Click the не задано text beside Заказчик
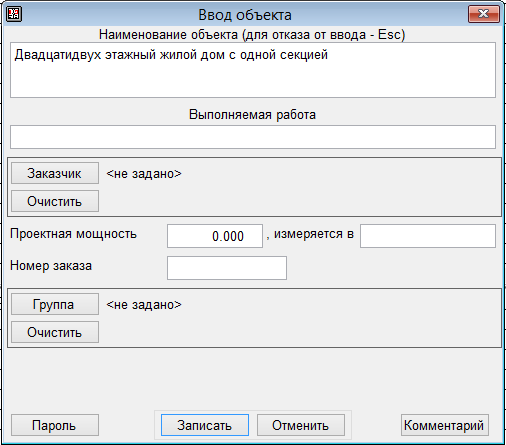This screenshot has height=445, width=506. pos(144,174)
